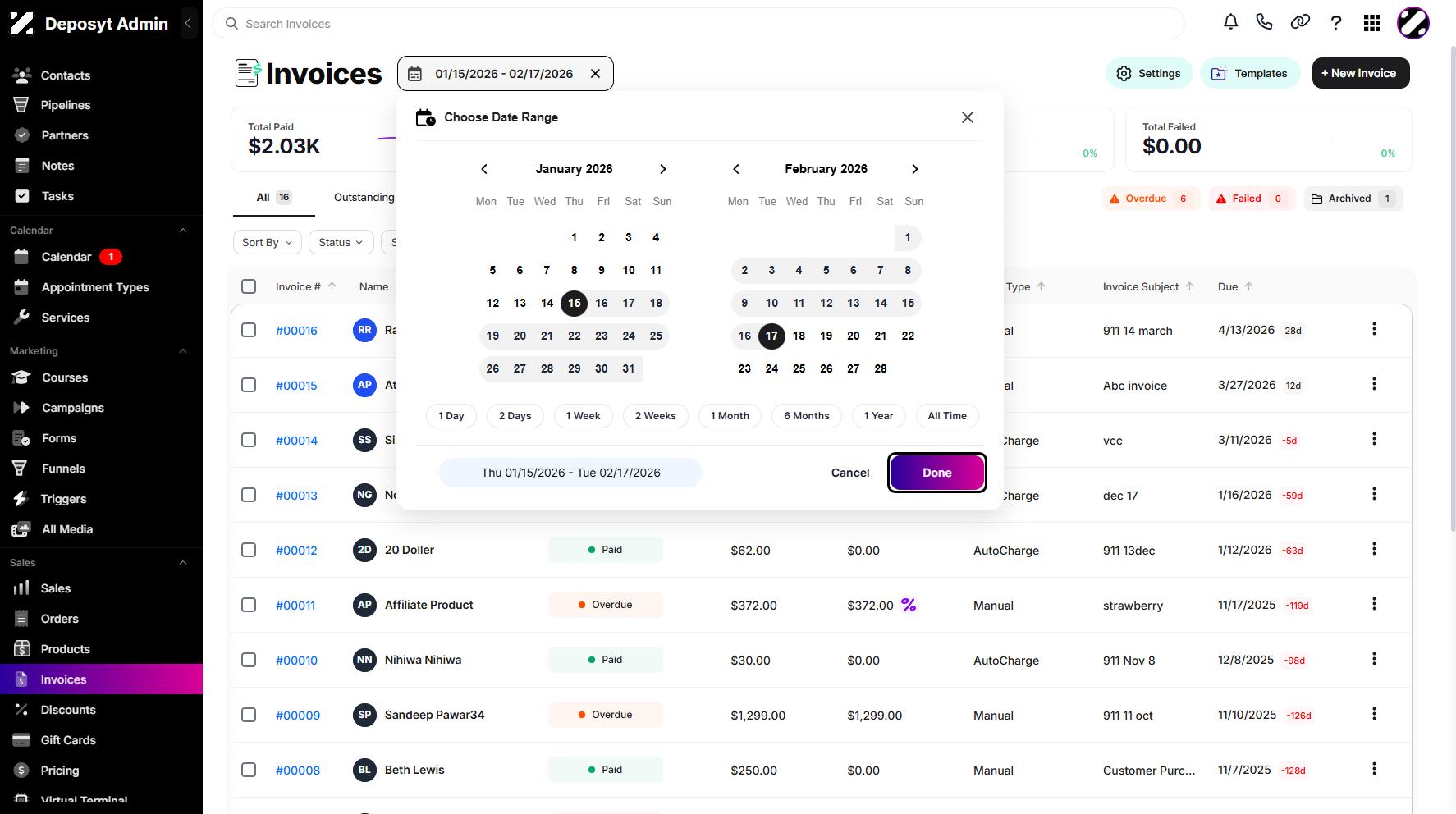Open row actions menu for invoice #00016
Screen dimensions: 1456x814
pos(1374,329)
